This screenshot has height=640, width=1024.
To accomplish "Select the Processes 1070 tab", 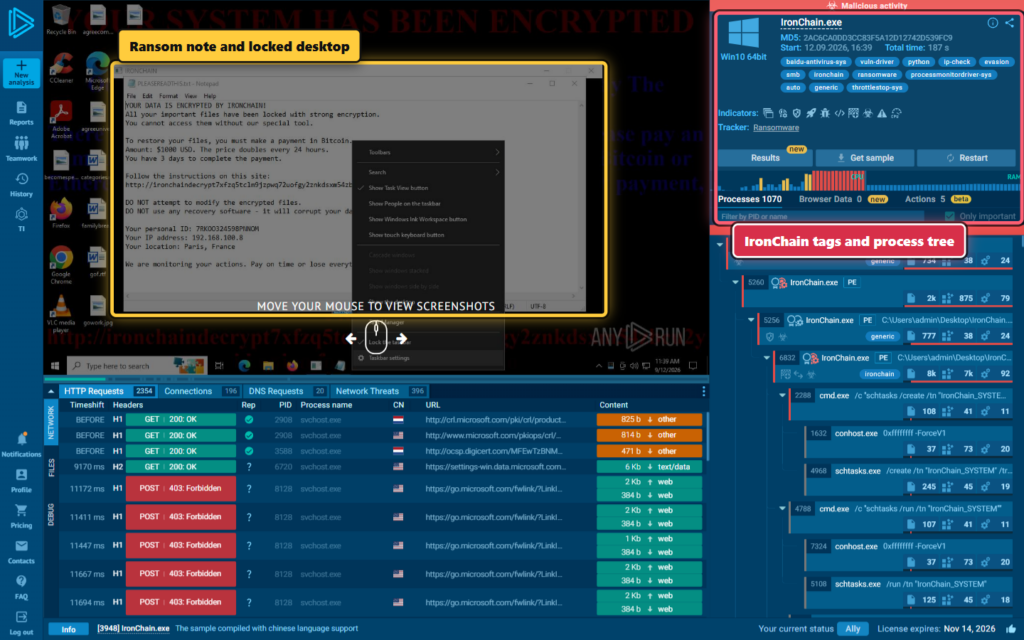I will pyautogui.click(x=750, y=199).
